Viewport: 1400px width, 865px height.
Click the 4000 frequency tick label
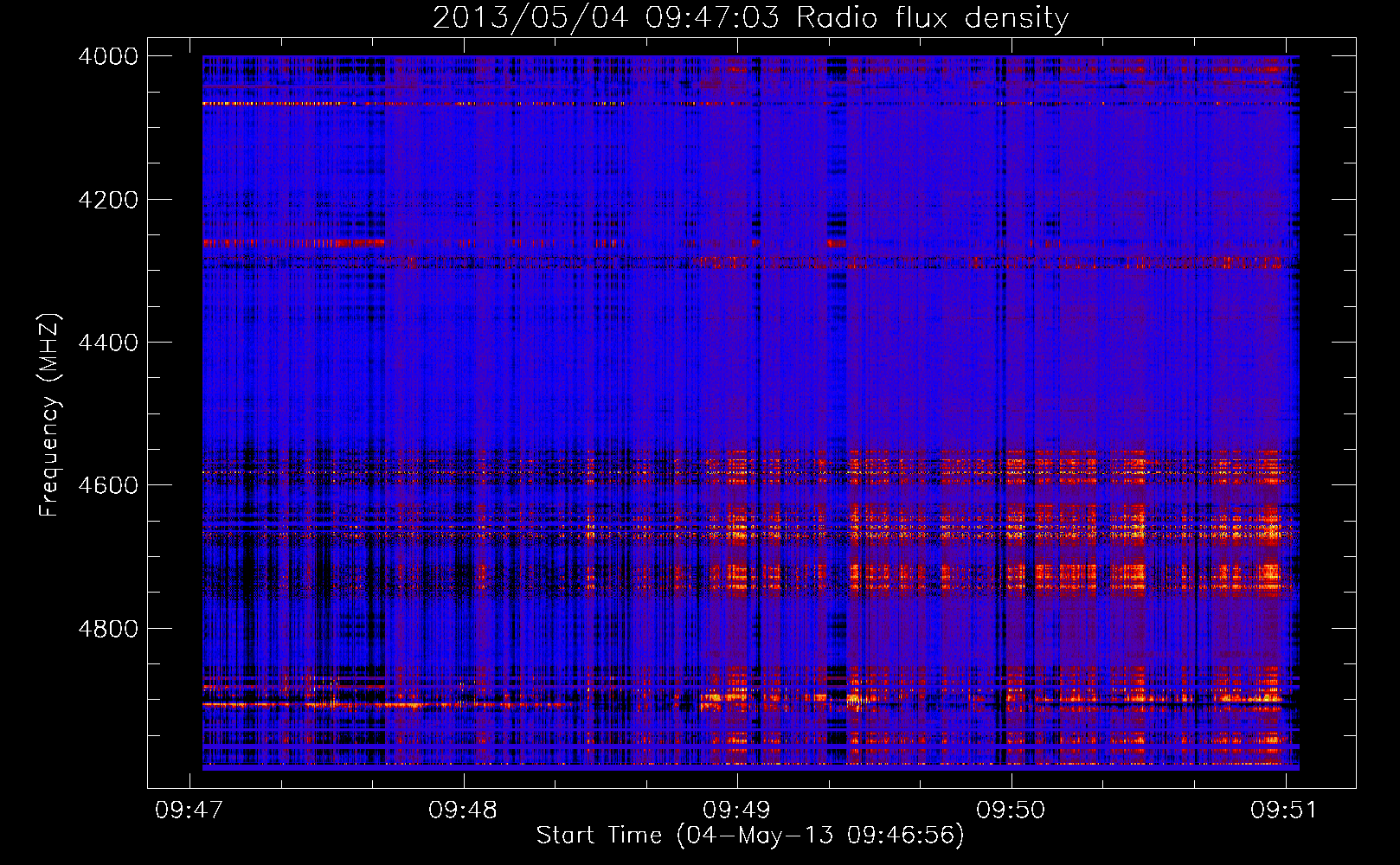(108, 56)
